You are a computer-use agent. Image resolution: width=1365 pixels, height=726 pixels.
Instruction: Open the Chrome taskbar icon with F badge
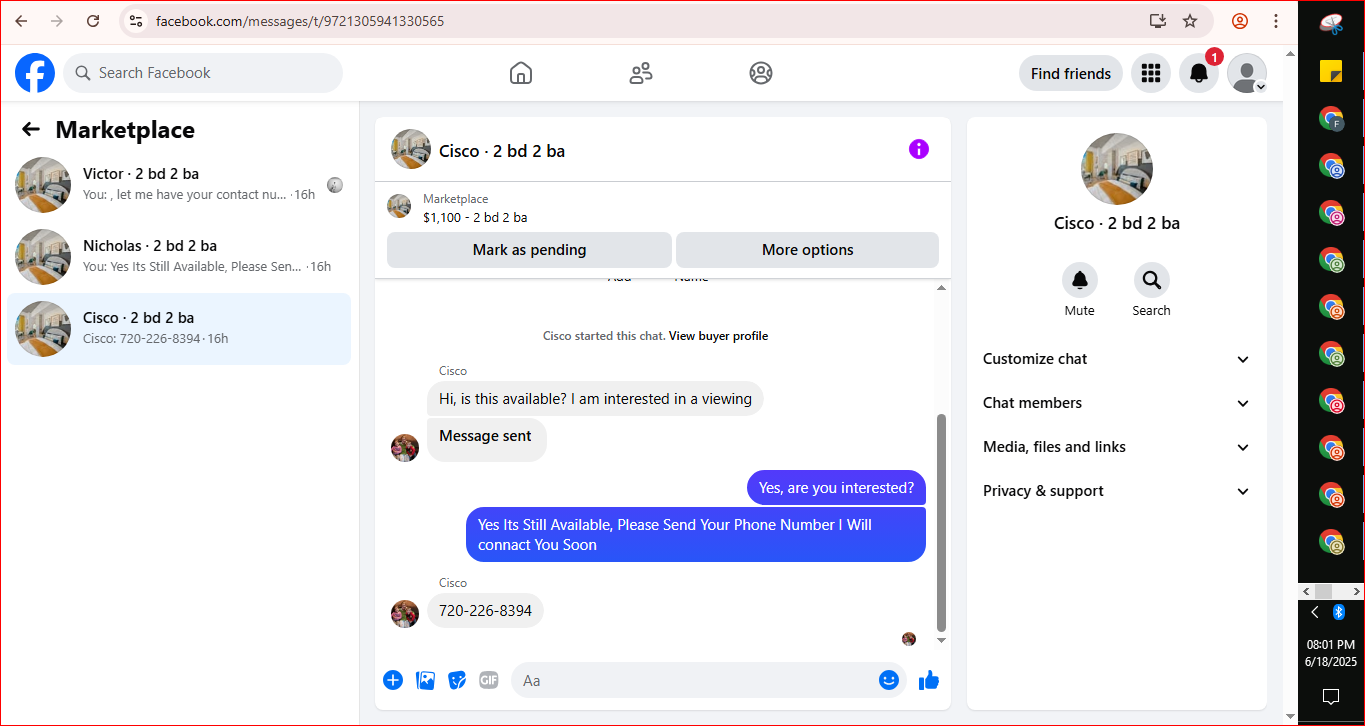click(1331, 119)
